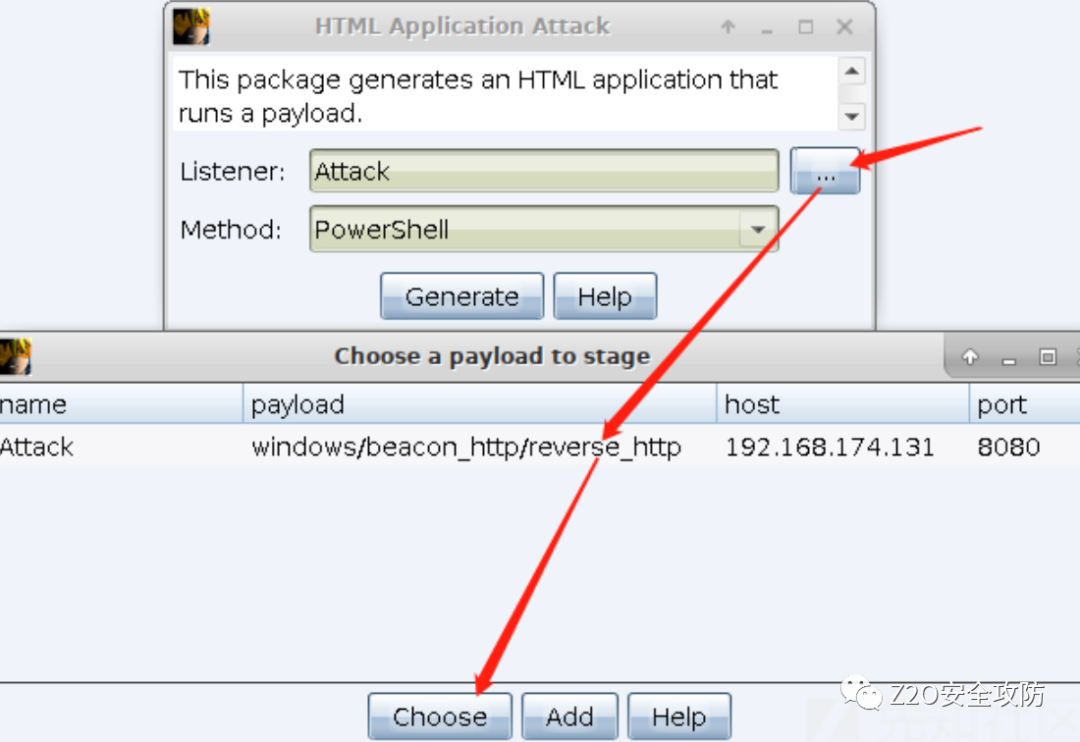Screen dimensions: 1080x742
Task: Sort by the name column header
Action: click(x=121, y=404)
